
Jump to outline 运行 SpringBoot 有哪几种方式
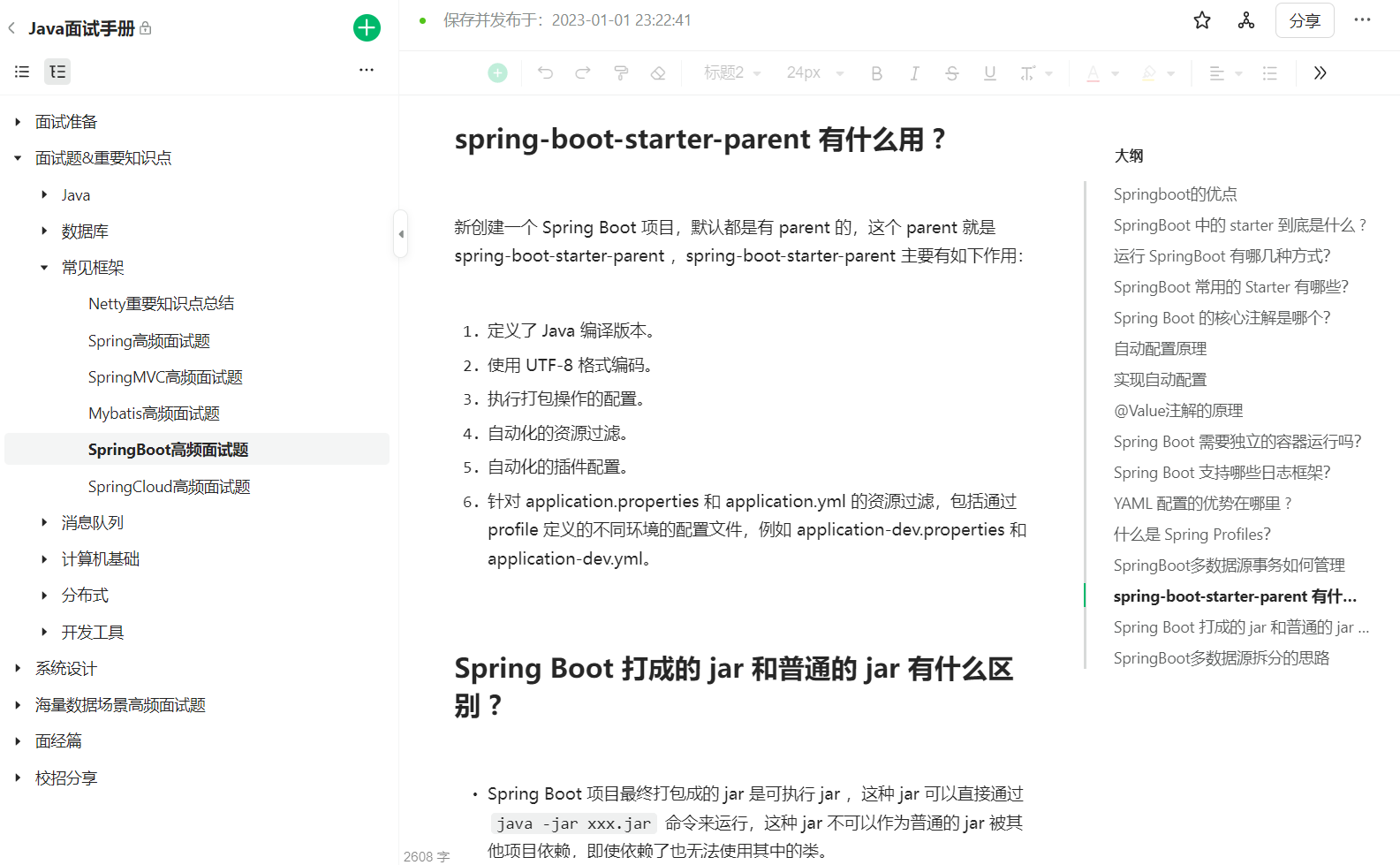1222,256
